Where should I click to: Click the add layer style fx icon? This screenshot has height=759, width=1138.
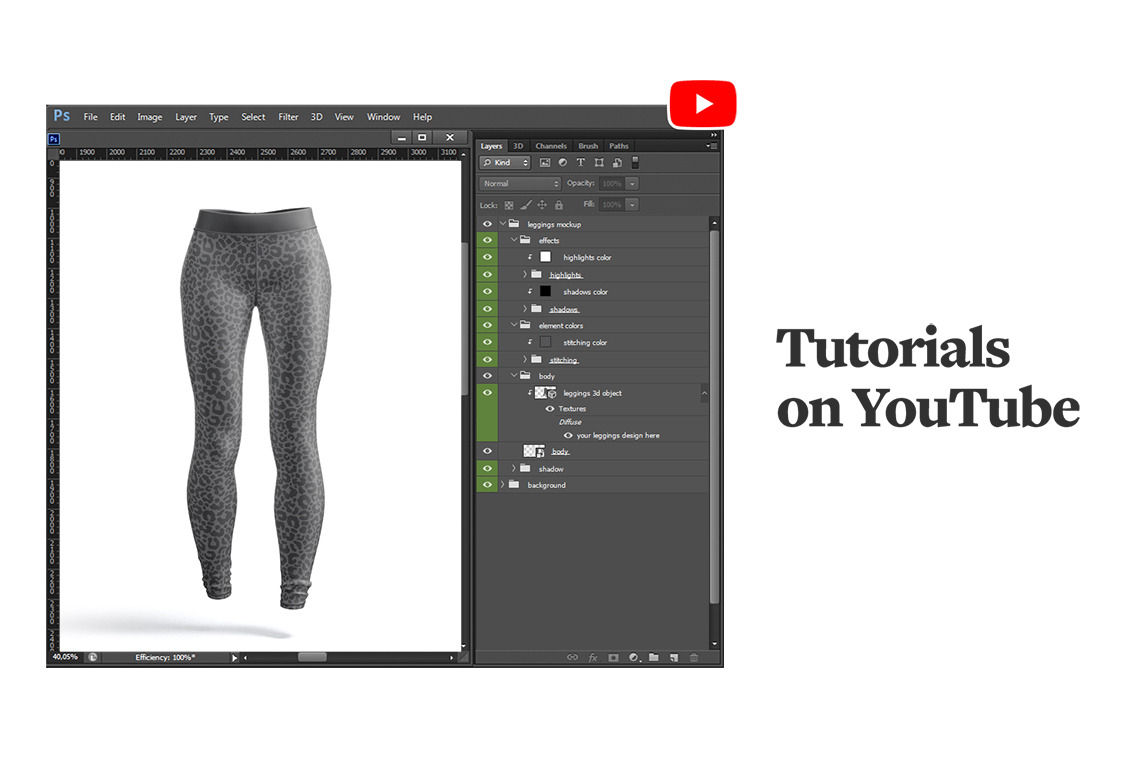[592, 658]
